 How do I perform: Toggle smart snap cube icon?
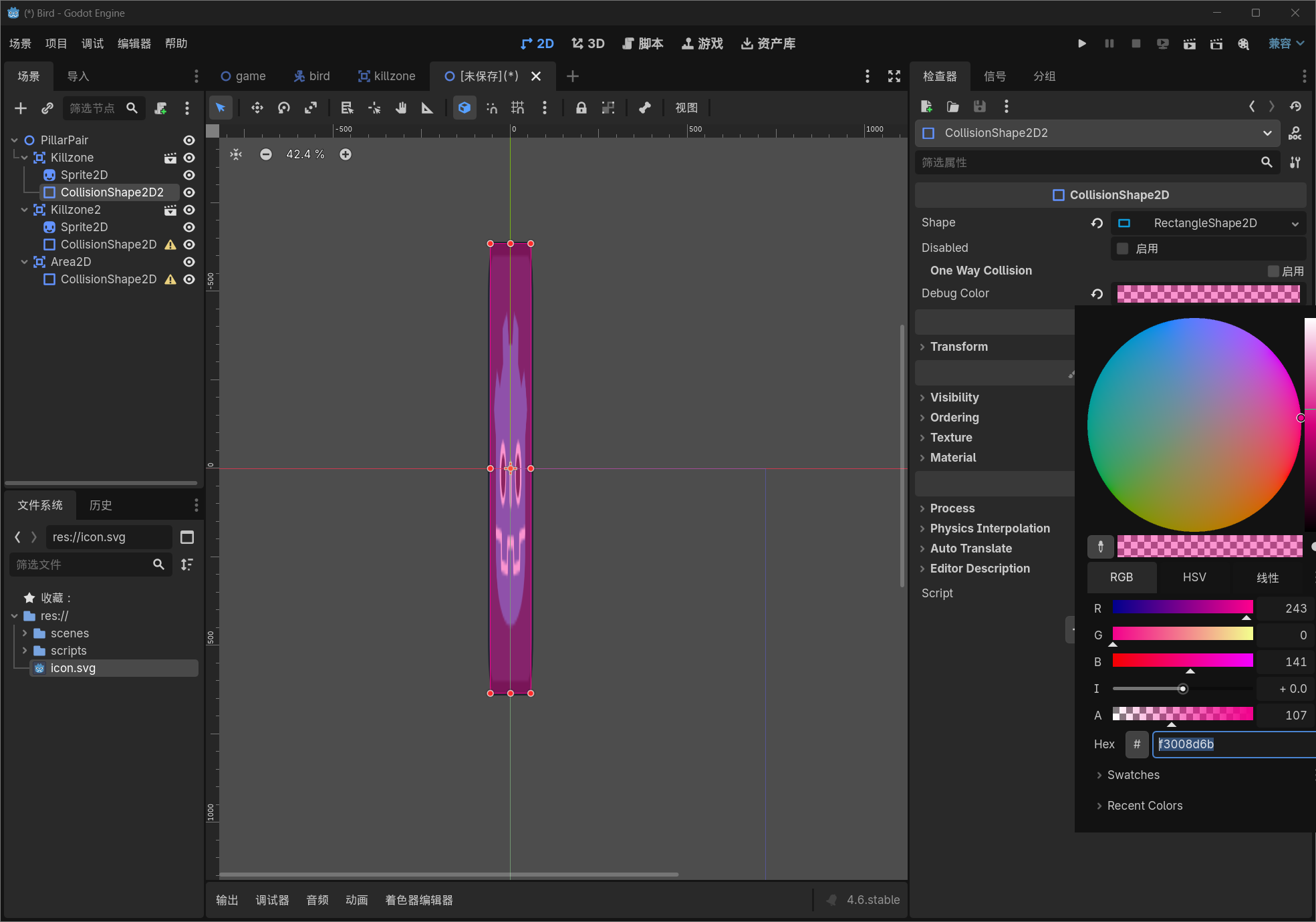pyautogui.click(x=465, y=108)
